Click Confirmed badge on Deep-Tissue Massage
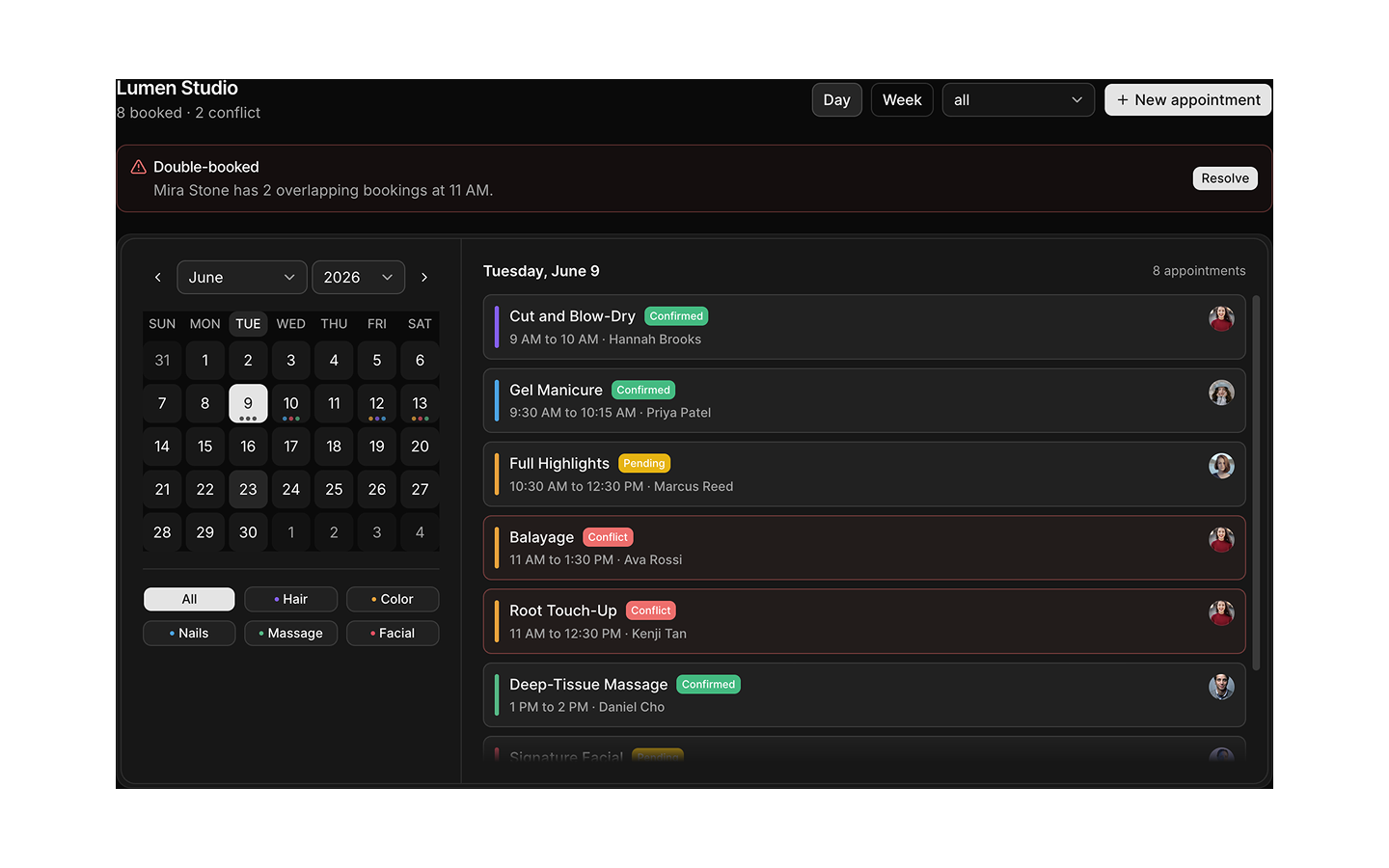The height and width of the screenshot is (868, 1389). click(709, 685)
